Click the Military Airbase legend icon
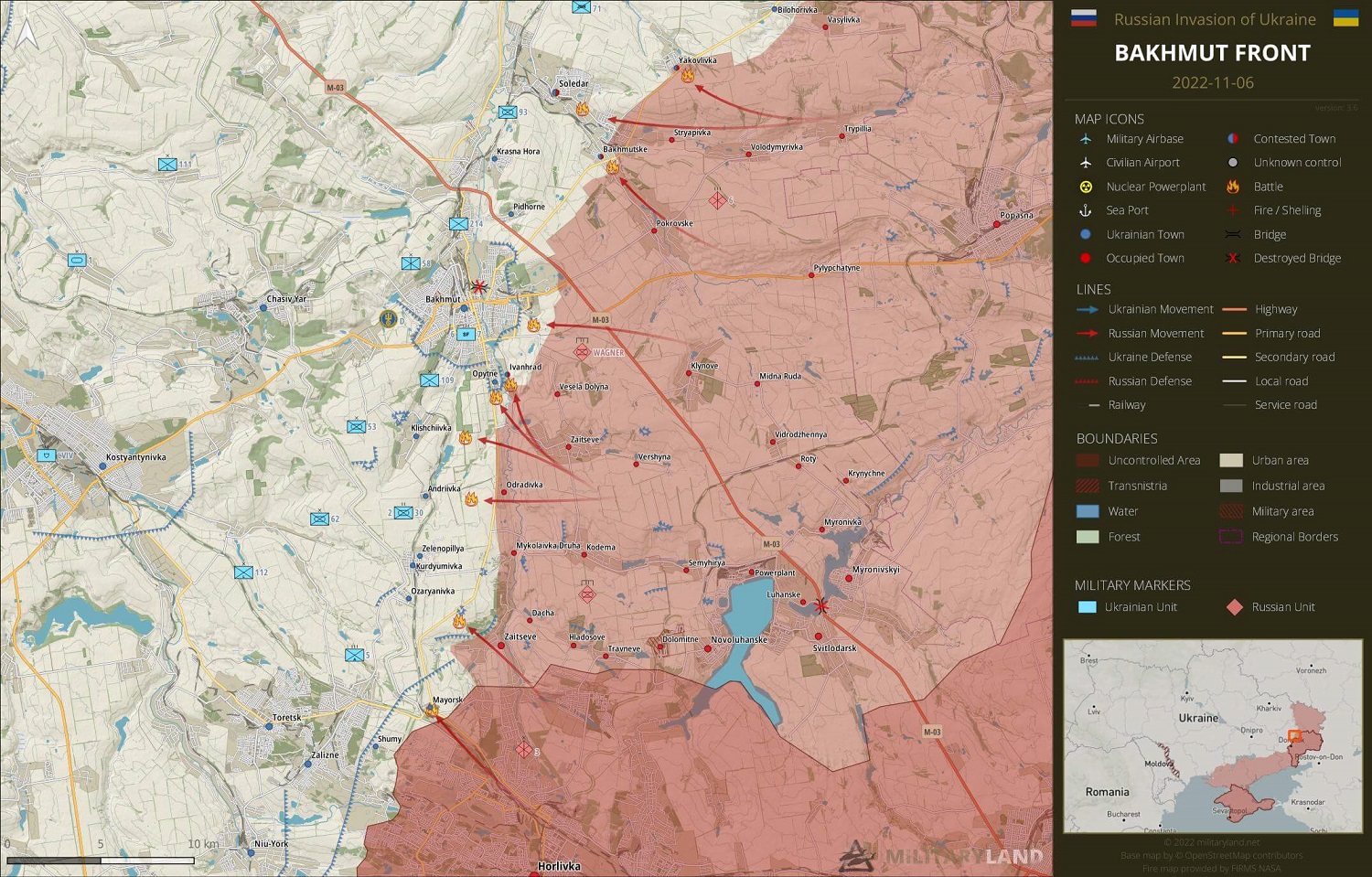This screenshot has height=877, width=1372. pos(1086,139)
